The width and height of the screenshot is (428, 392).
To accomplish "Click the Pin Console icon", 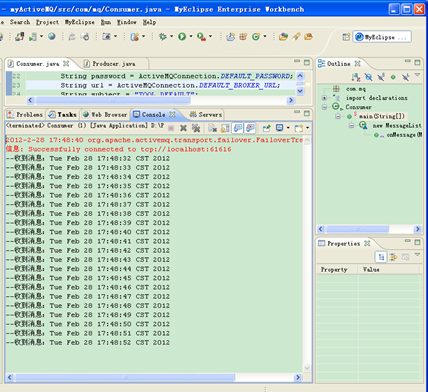I will tap(267, 128).
